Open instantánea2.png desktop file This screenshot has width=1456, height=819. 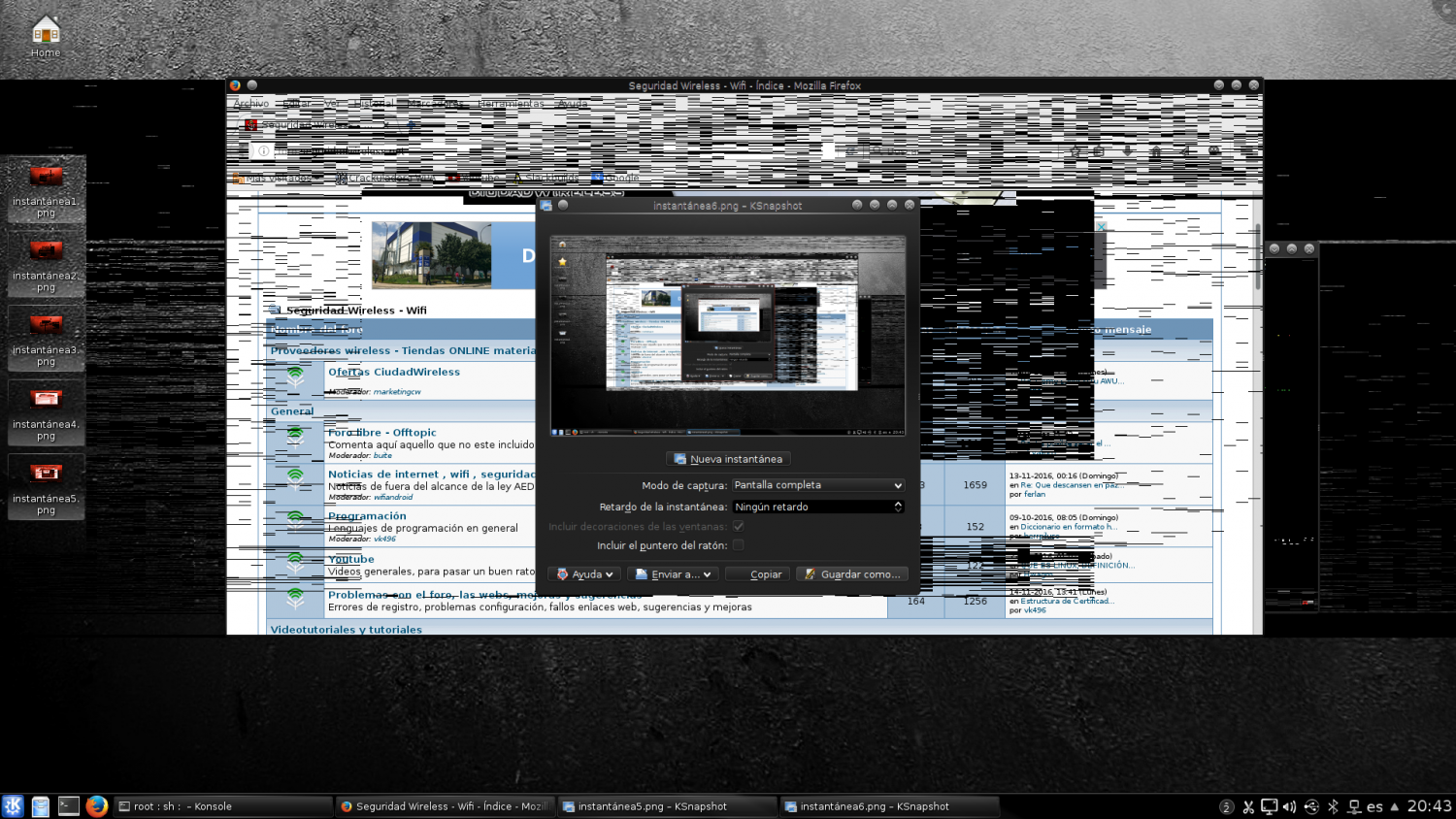pyautogui.click(x=46, y=265)
